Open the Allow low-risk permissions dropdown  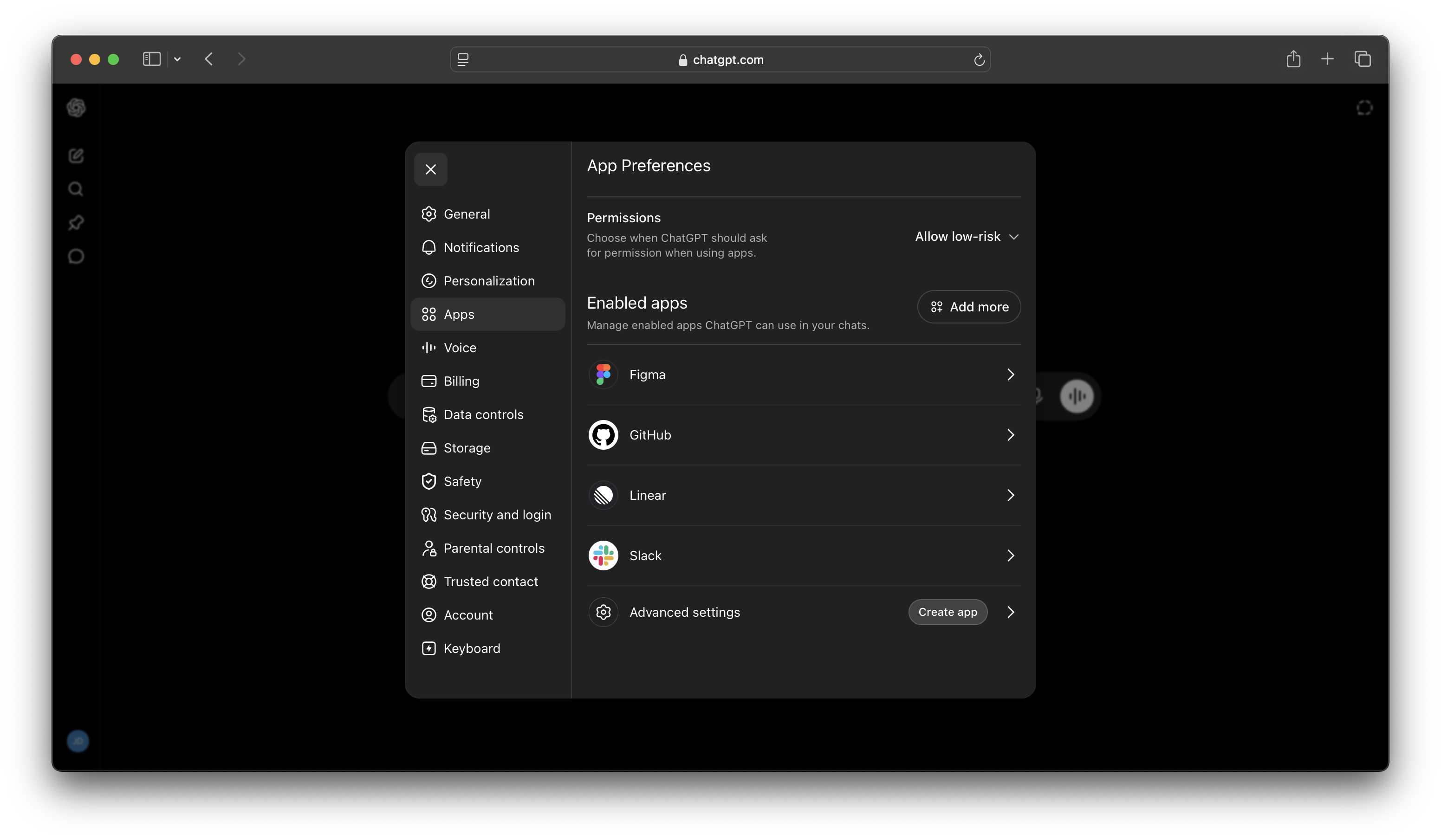tap(967, 236)
